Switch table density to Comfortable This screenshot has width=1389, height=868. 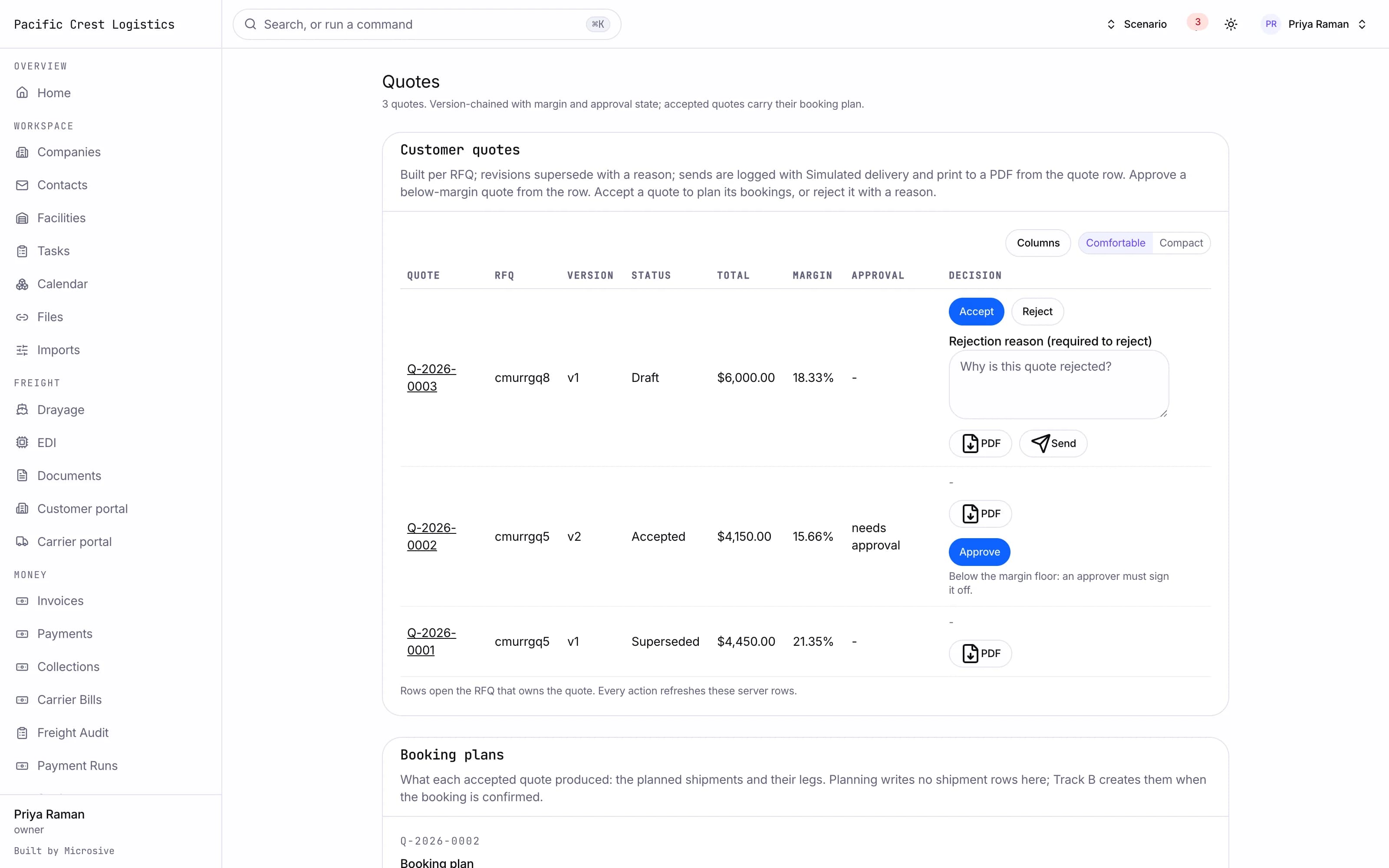point(1115,243)
